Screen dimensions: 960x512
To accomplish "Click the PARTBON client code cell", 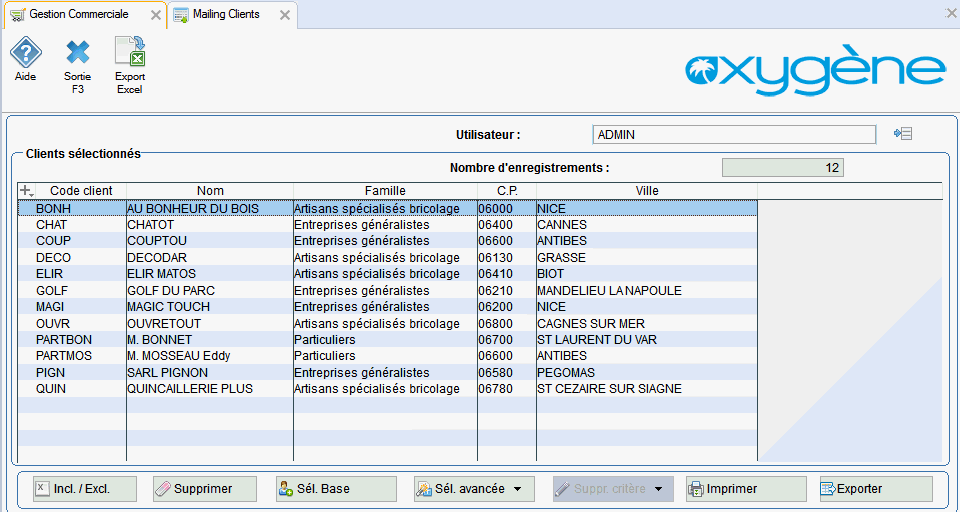I will [x=72, y=339].
